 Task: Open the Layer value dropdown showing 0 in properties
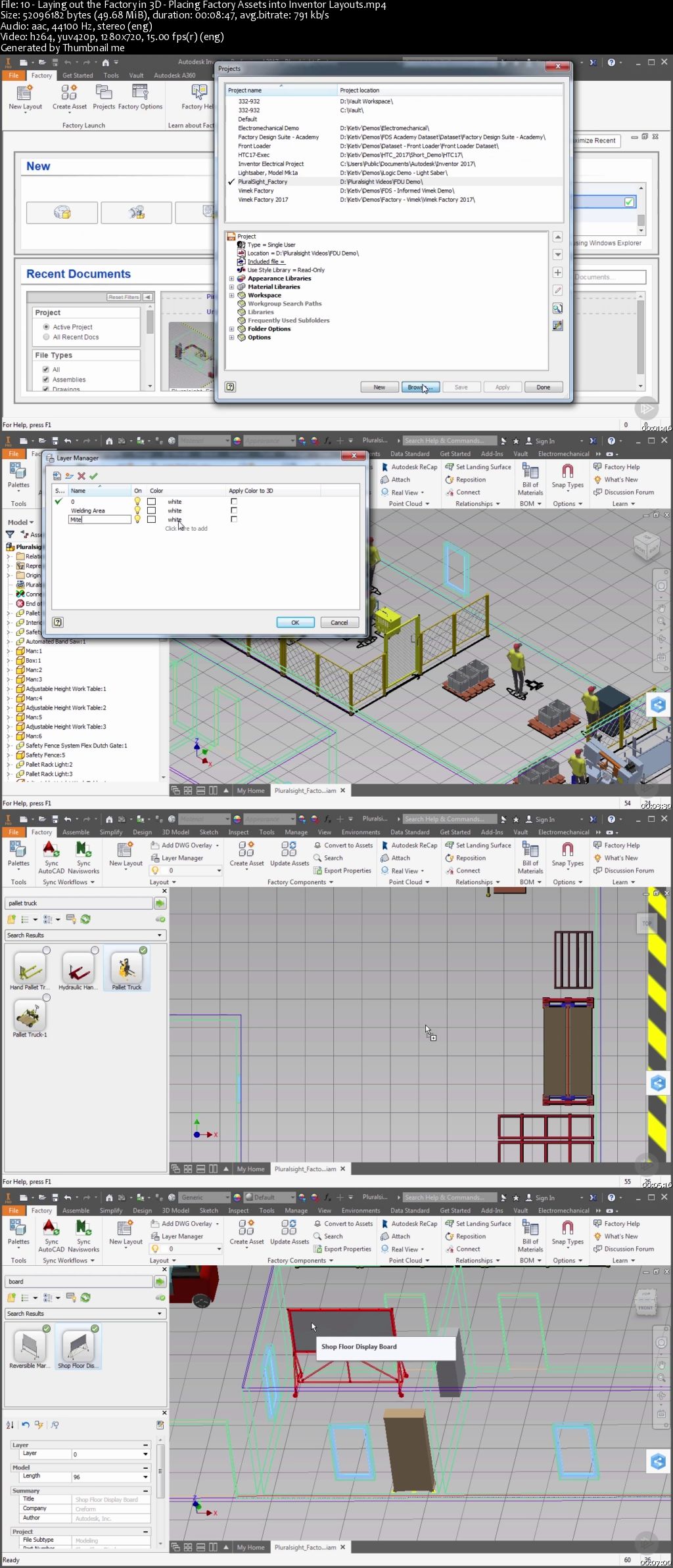145,1454
